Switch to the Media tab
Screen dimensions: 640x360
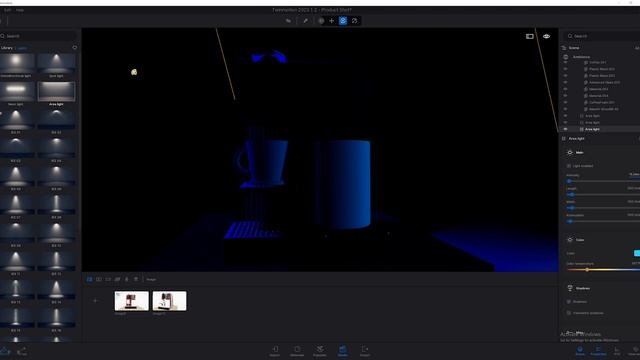point(342,351)
